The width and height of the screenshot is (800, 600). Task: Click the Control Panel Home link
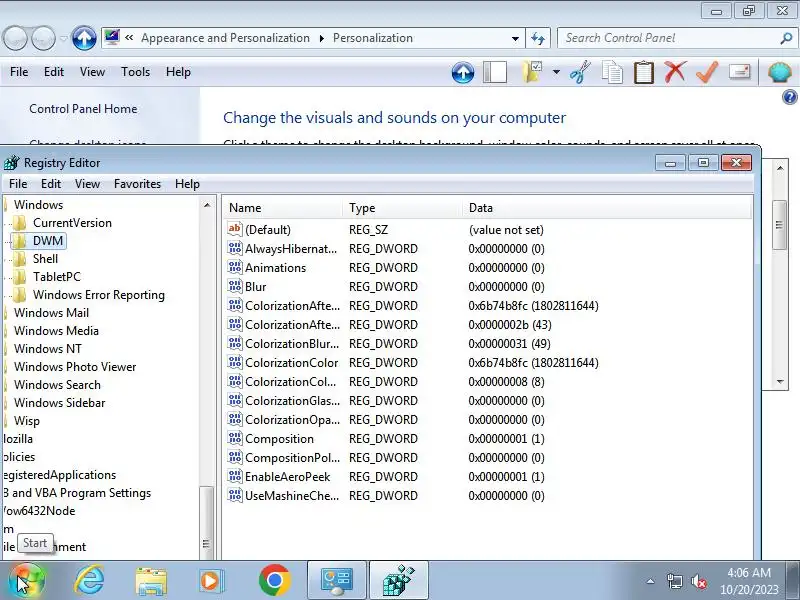(83, 109)
